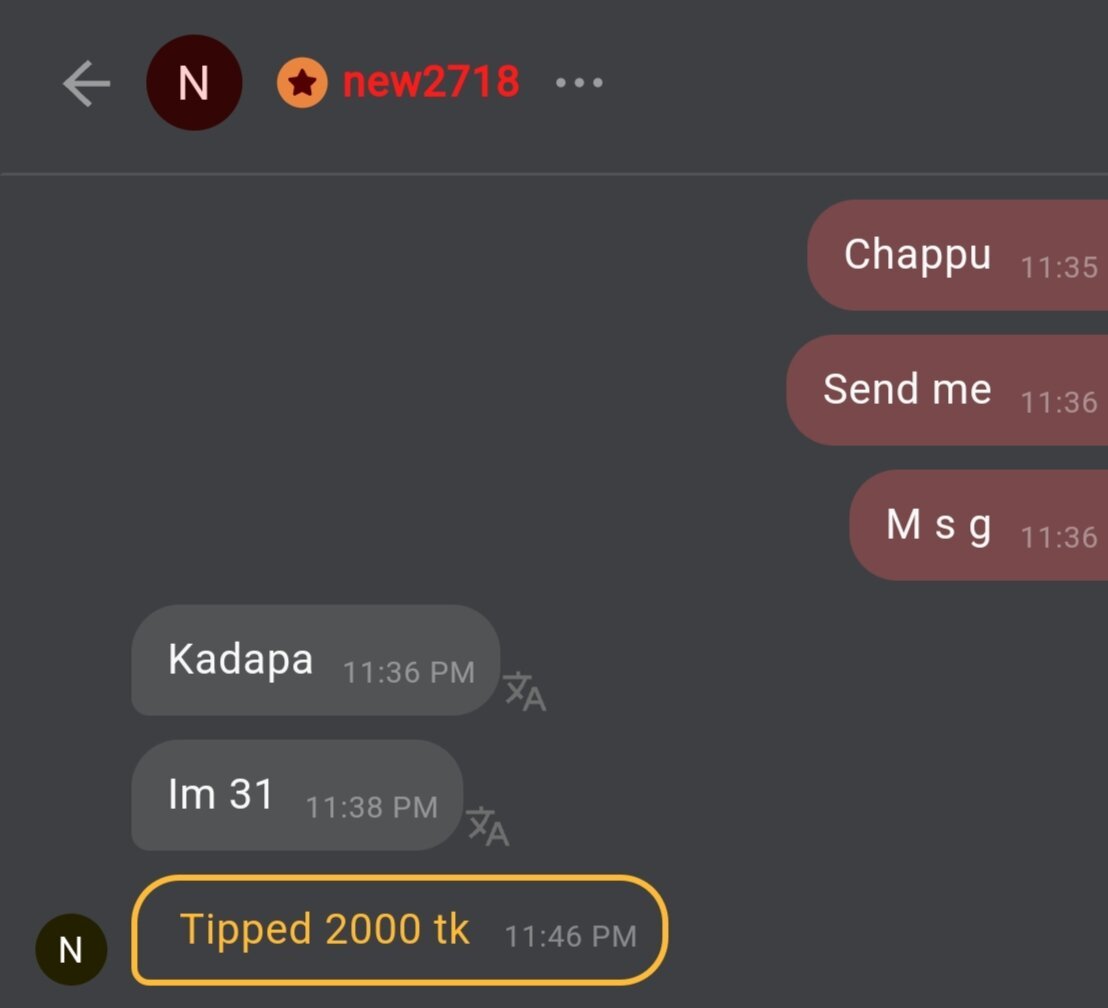Click the 11:46 PM tip timestamp
This screenshot has width=1108, height=1008.
tap(570, 936)
